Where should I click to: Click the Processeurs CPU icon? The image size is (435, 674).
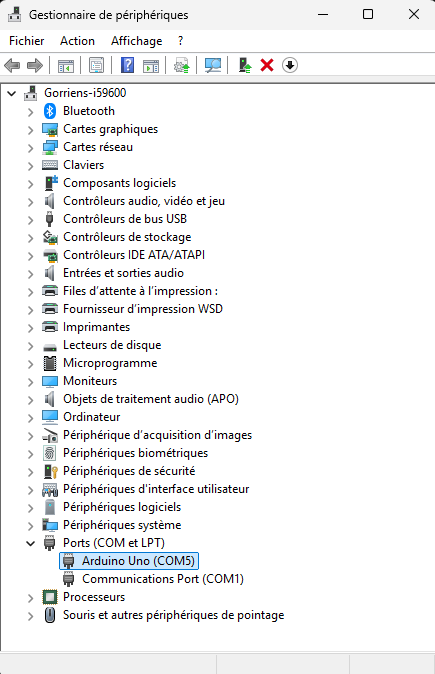pyautogui.click(x=50, y=597)
